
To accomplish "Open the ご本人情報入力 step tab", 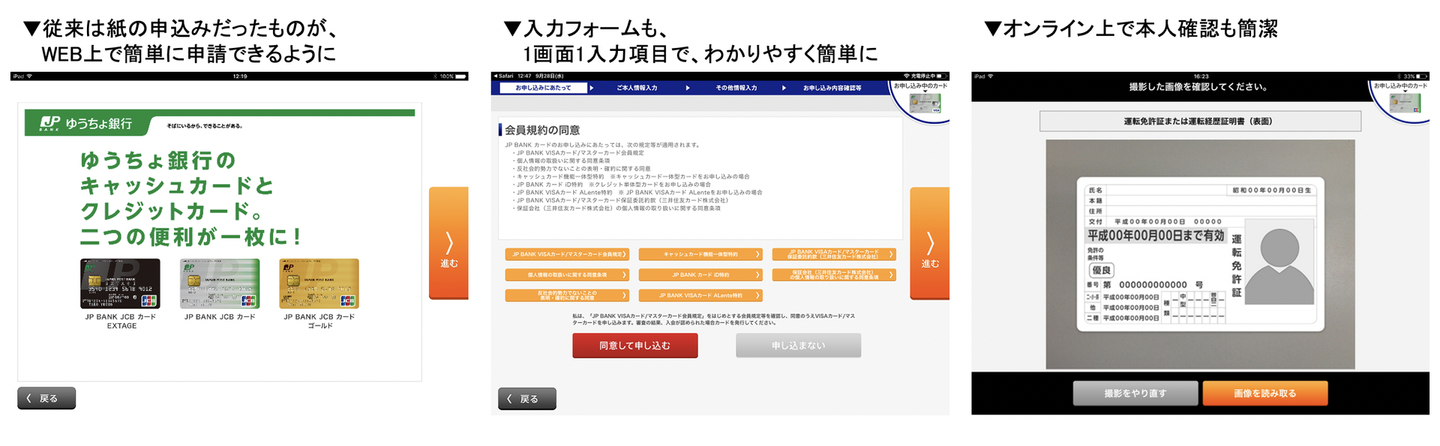I will (636, 88).
